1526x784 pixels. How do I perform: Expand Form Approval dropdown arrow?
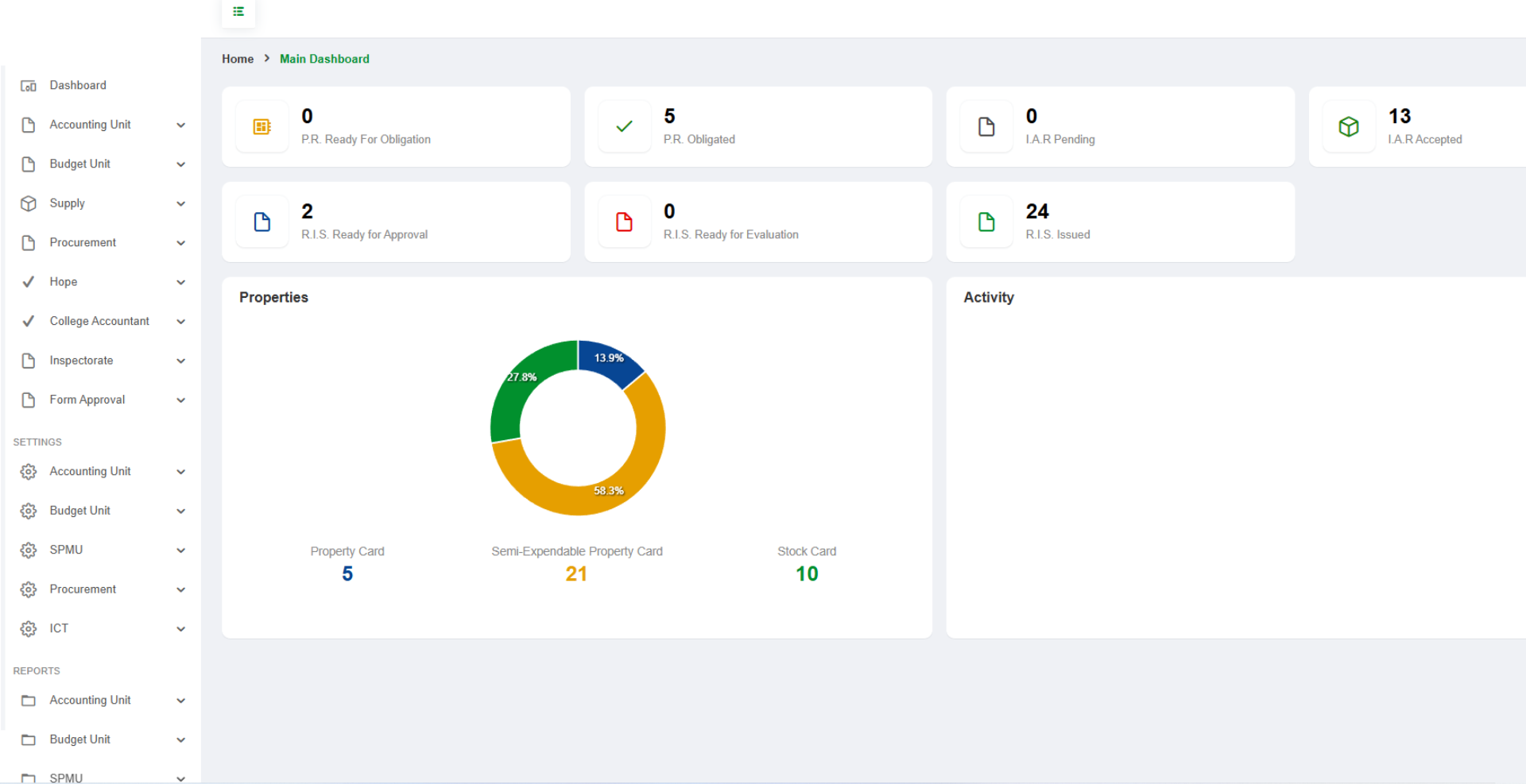pos(181,400)
